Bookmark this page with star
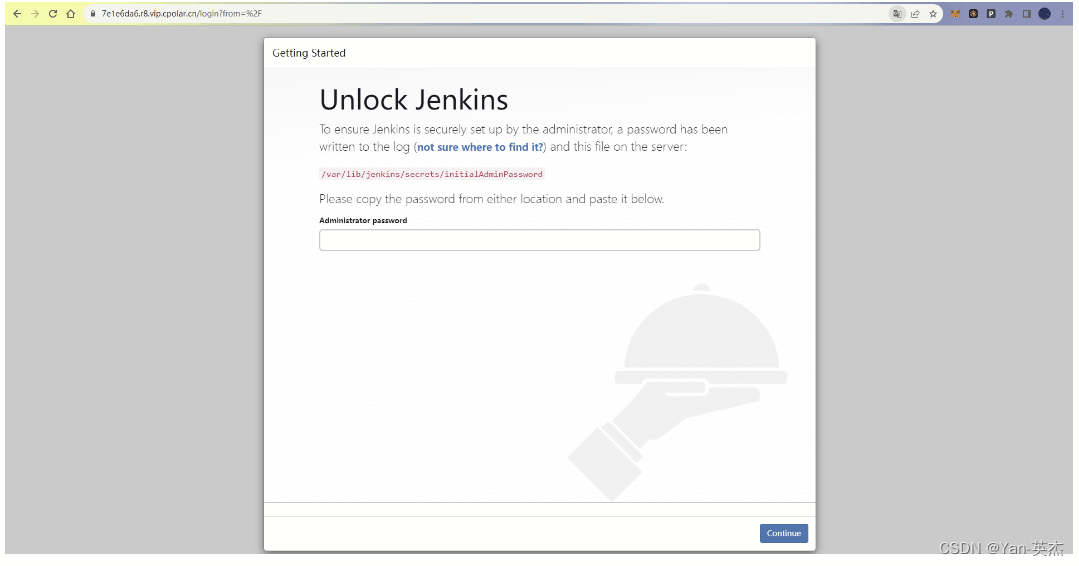The image size is (1079, 566). (x=933, y=14)
